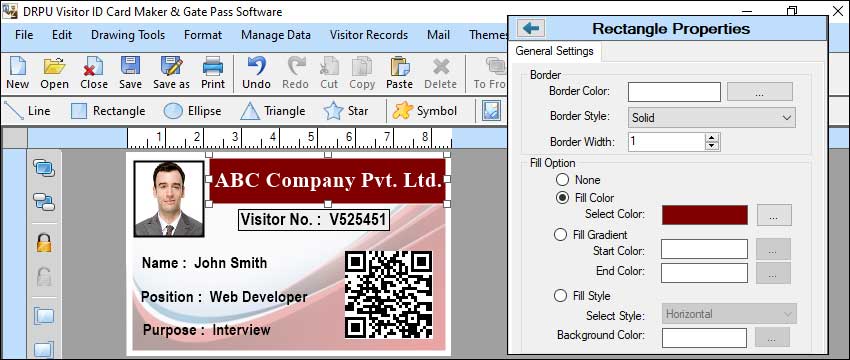
Task: Click End Color ellipsis button
Action: click(x=774, y=273)
